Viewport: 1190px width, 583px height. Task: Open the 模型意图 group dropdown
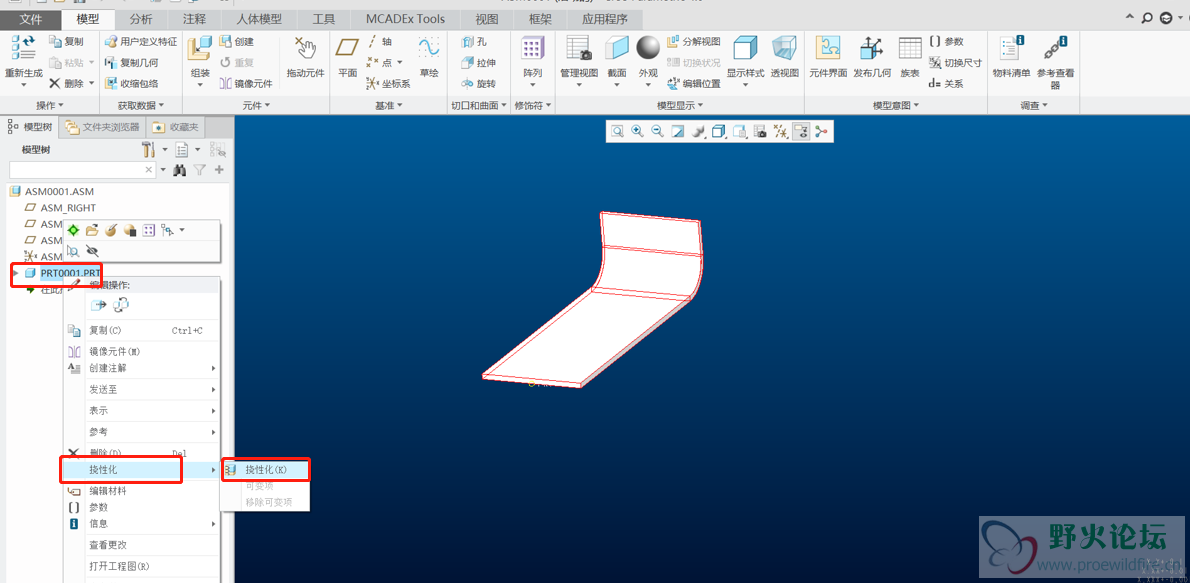[896, 105]
